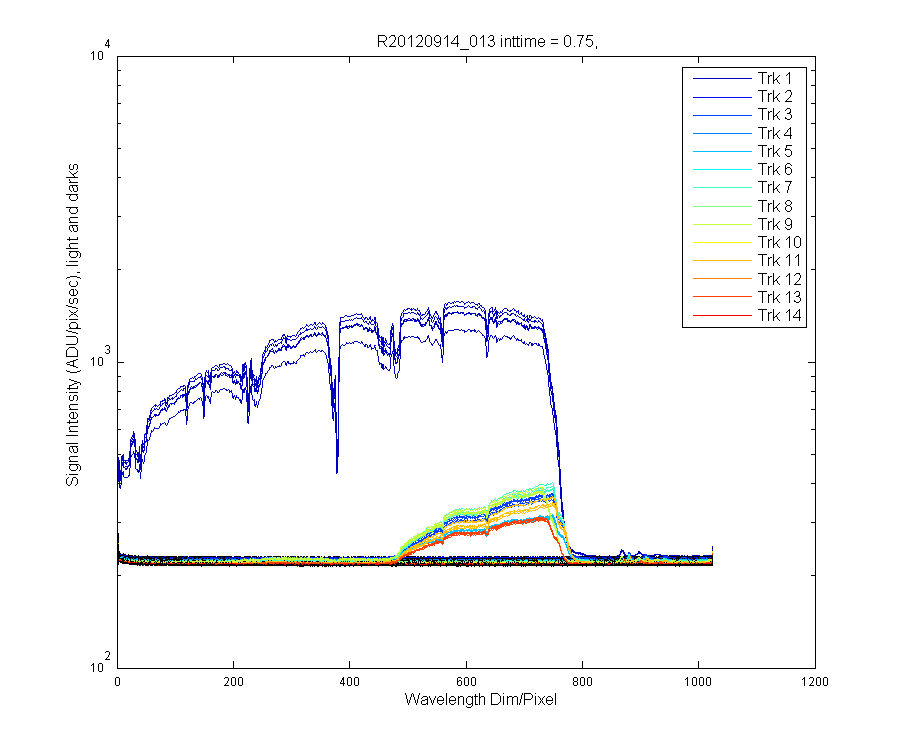This screenshot has height=750, width=900.
Task: Select the Trk 11 legend entry
Action: coord(747,261)
